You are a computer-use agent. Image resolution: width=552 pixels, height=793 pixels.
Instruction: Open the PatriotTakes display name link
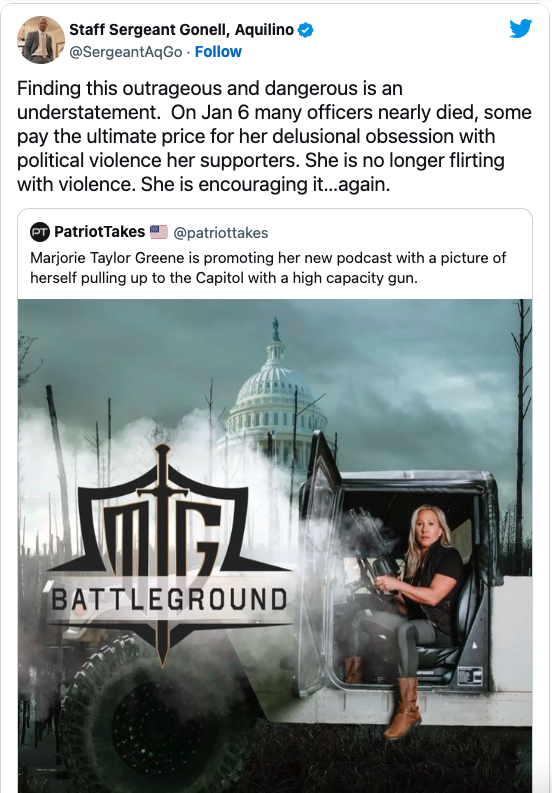tap(100, 232)
